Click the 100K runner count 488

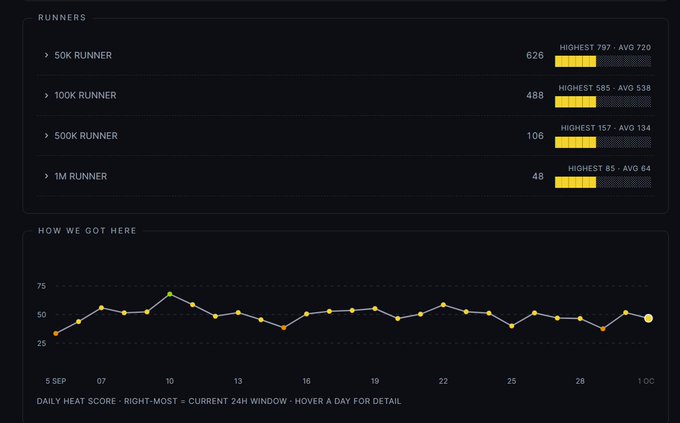click(535, 95)
